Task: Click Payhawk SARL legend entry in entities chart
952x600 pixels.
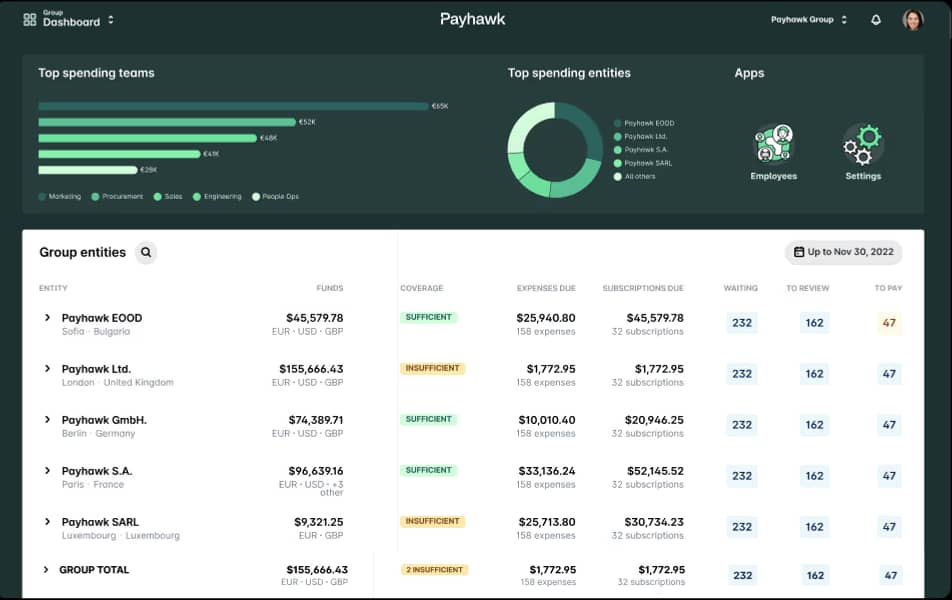Action: [x=643, y=163]
